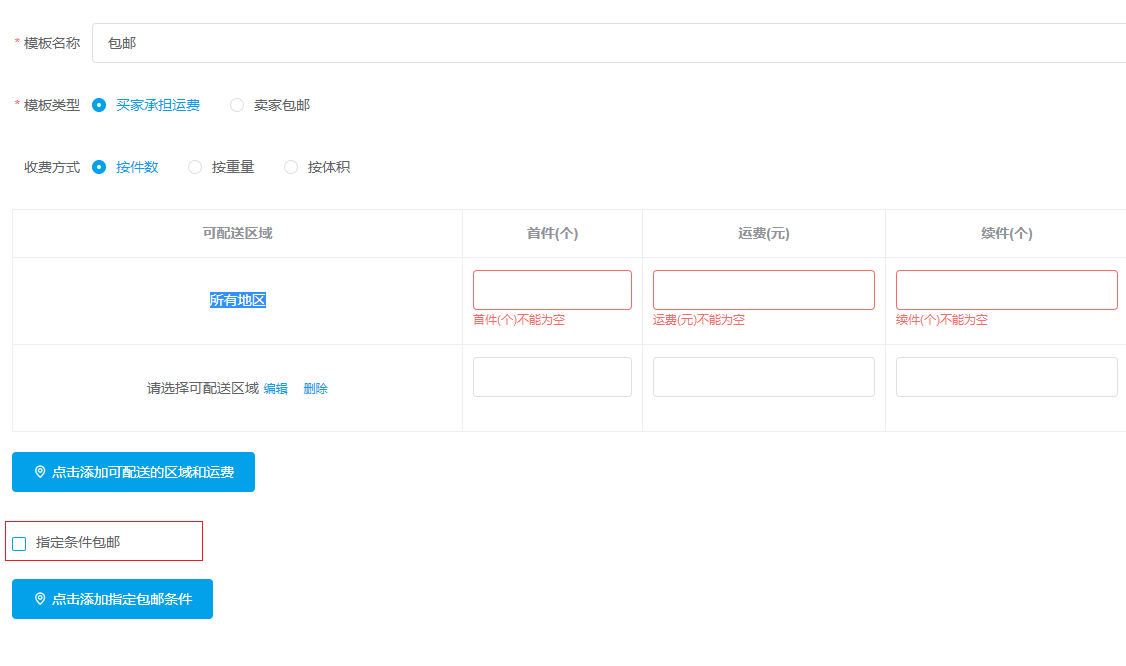Choose 按件数 as the charging method
This screenshot has width=1126, height=666.
tap(99, 167)
